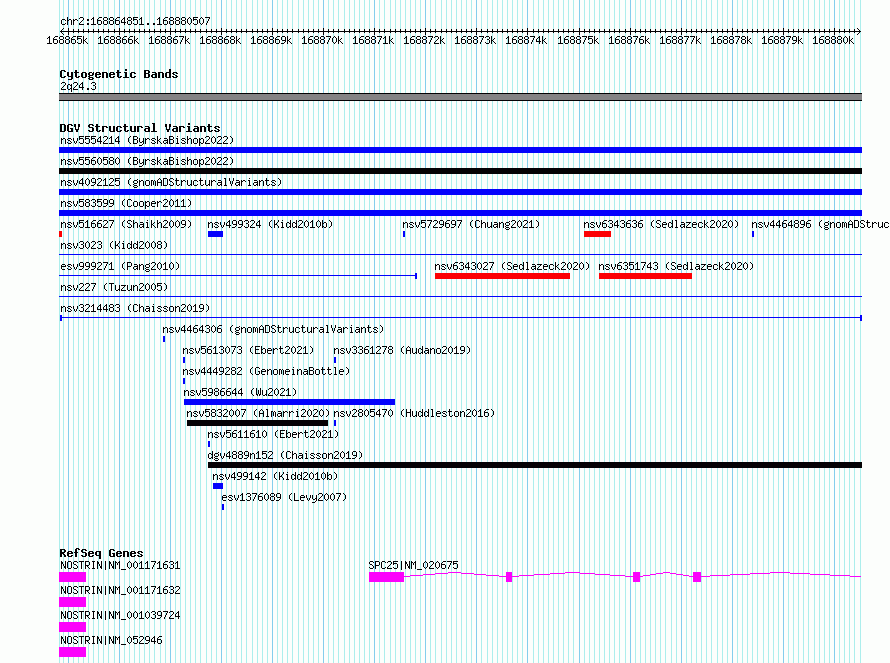Select the nsv4464896 gnomAD variant label
The height and width of the screenshot is (663, 890).
tap(820, 224)
